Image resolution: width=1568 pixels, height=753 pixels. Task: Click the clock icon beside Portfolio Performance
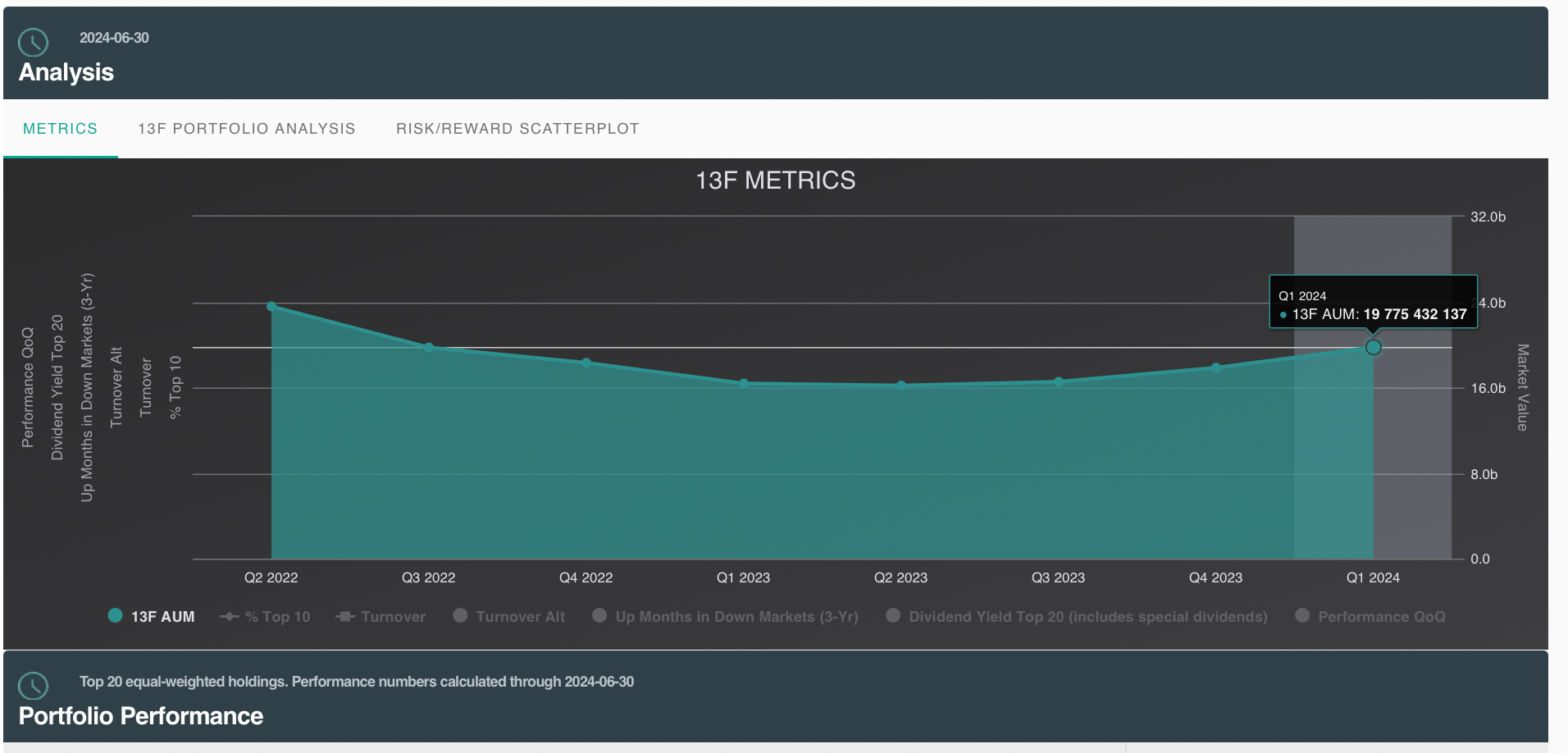34,686
